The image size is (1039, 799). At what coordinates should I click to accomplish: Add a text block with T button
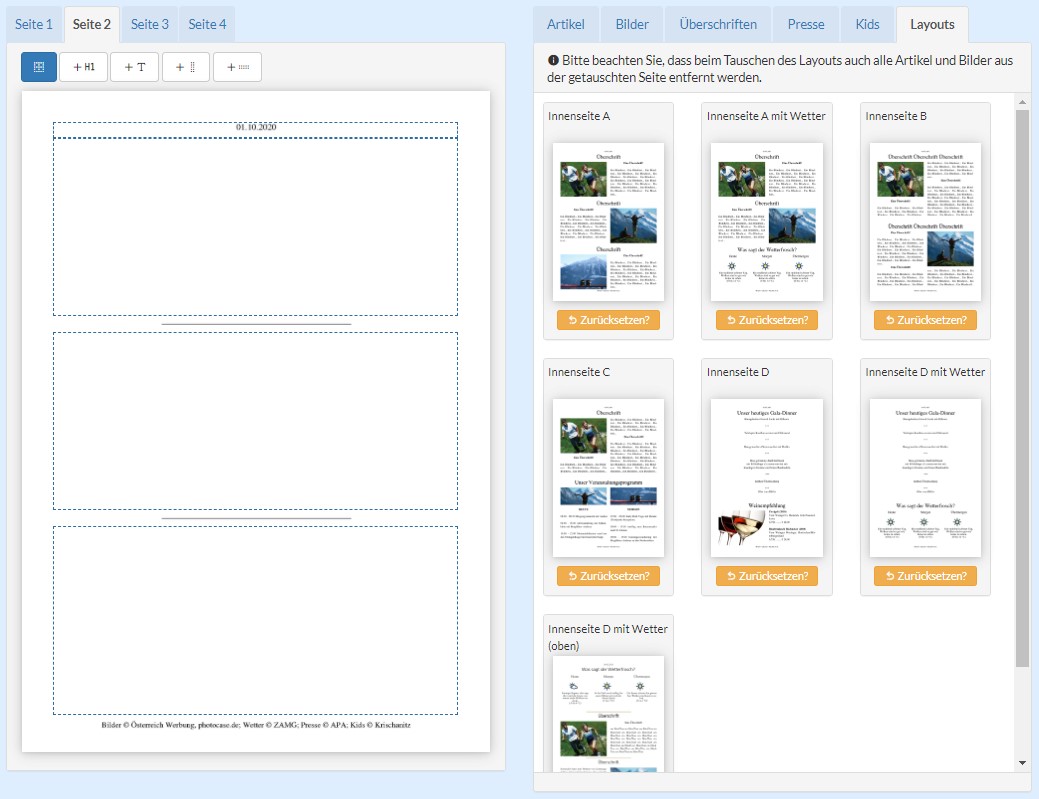[x=135, y=67]
